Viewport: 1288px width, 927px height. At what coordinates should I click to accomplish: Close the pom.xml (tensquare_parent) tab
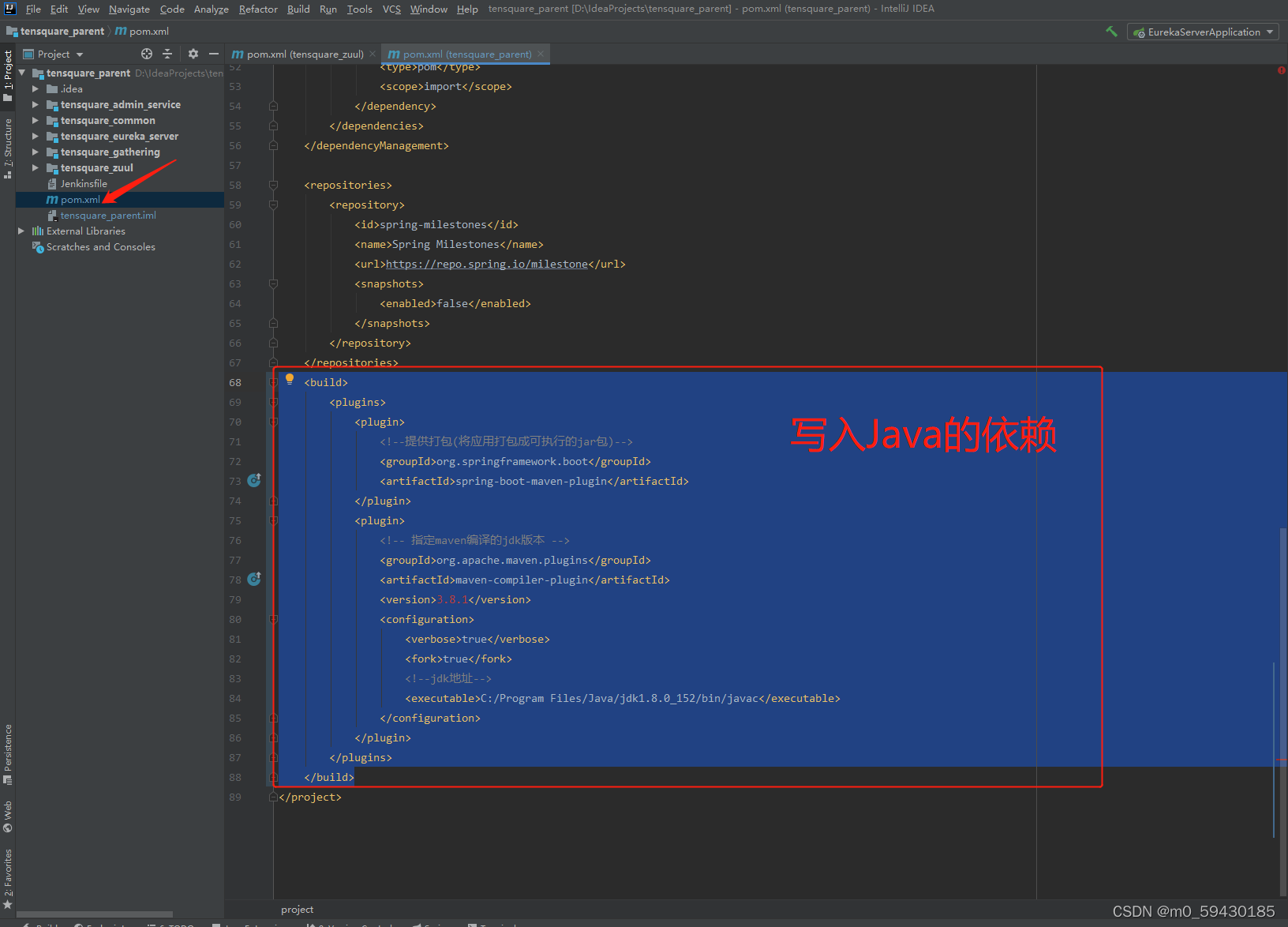click(541, 54)
